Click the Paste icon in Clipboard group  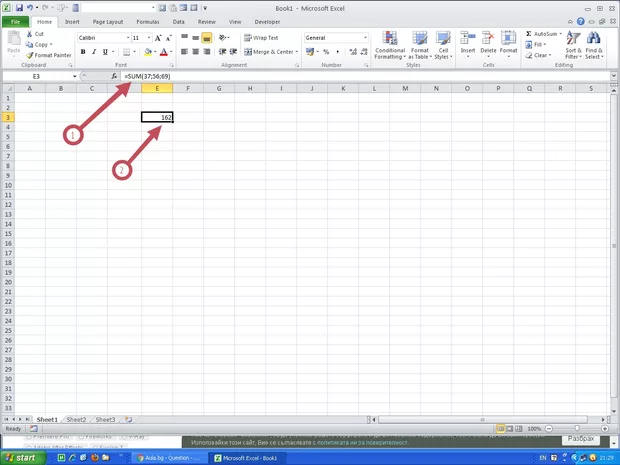pos(14,39)
